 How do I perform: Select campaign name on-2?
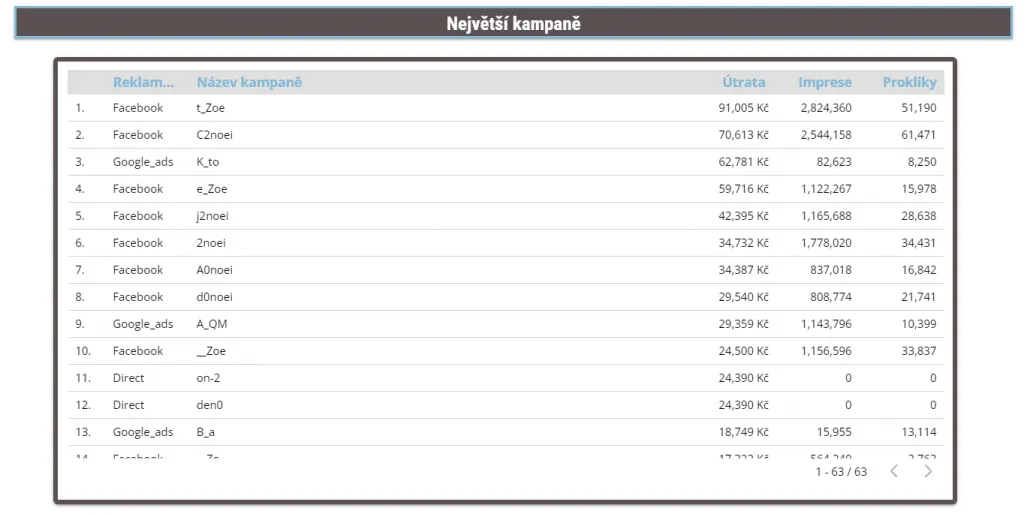pos(208,378)
